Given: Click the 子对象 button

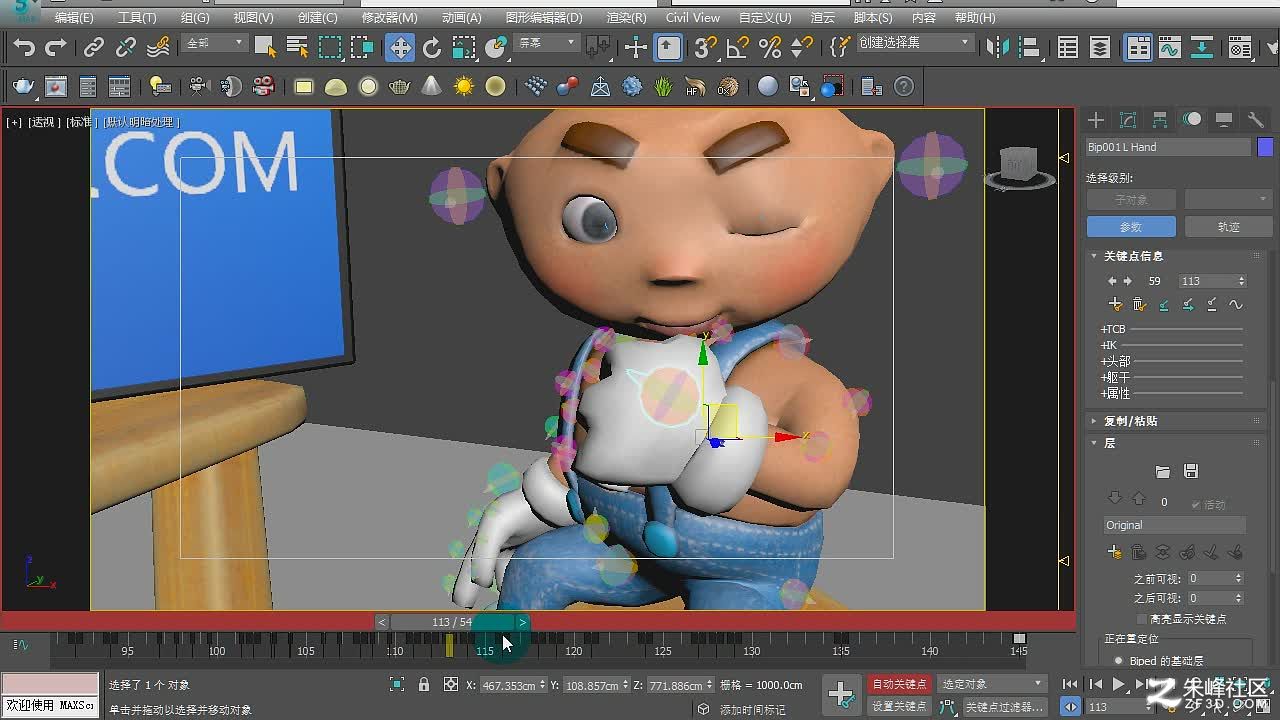Looking at the screenshot, I should pos(1130,200).
